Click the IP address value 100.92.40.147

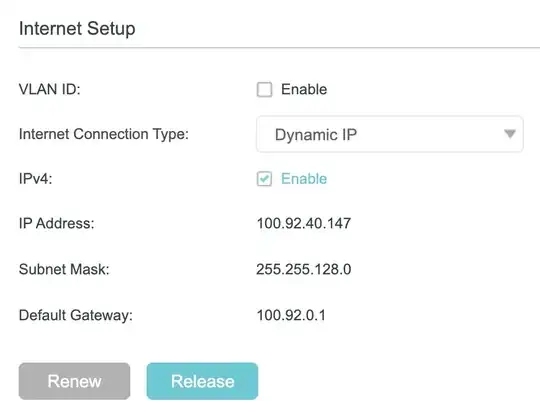(x=304, y=223)
